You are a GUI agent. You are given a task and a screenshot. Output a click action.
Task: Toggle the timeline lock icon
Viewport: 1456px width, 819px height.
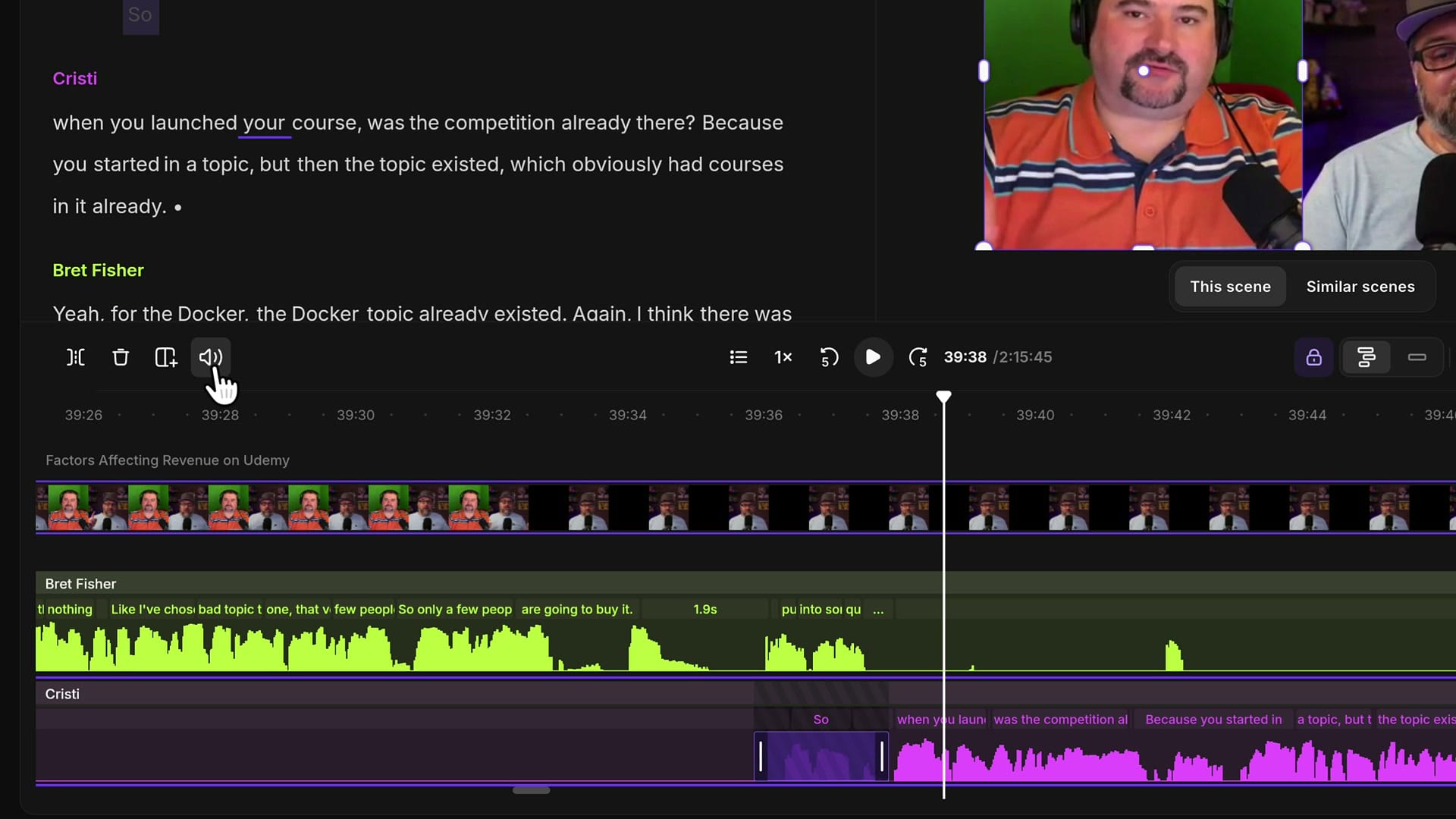(x=1314, y=357)
